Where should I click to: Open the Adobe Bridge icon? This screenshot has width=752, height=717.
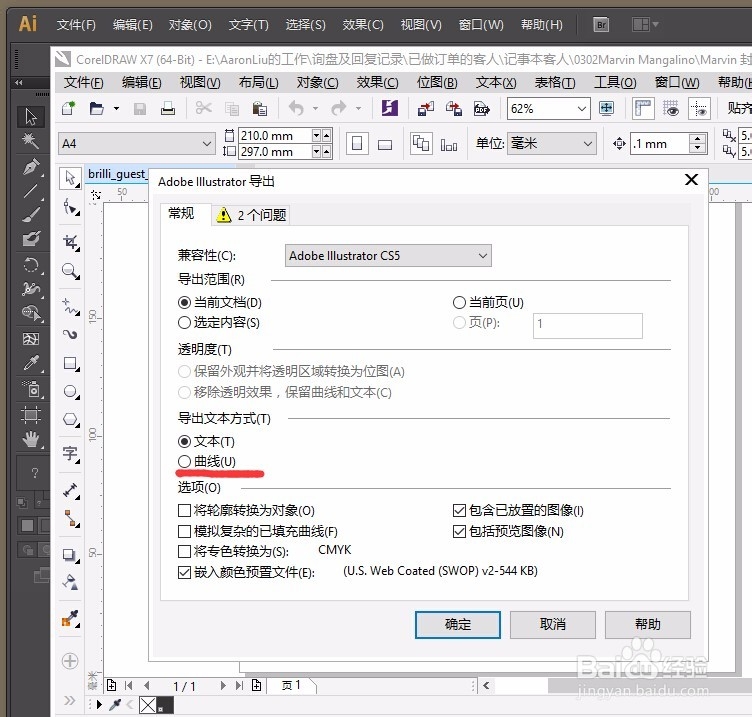601,24
